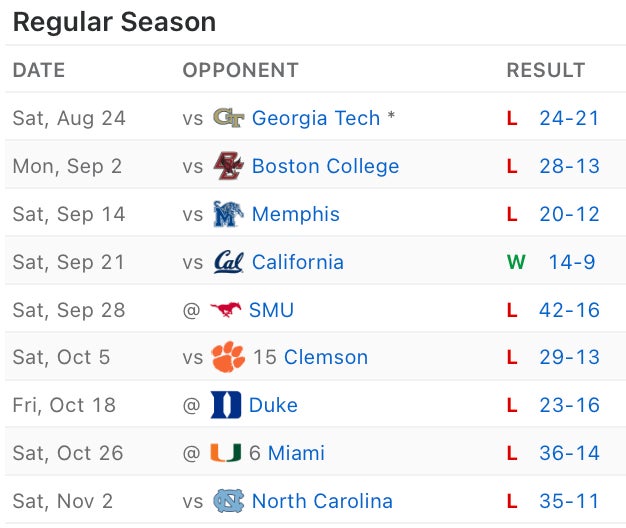Open the Memphis team link
Image resolution: width=626 pixels, height=528 pixels.
[x=296, y=214]
